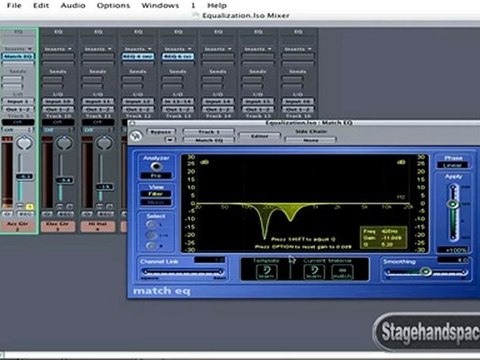Toggle the Phase Linear button
The image size is (480, 360).
click(453, 165)
